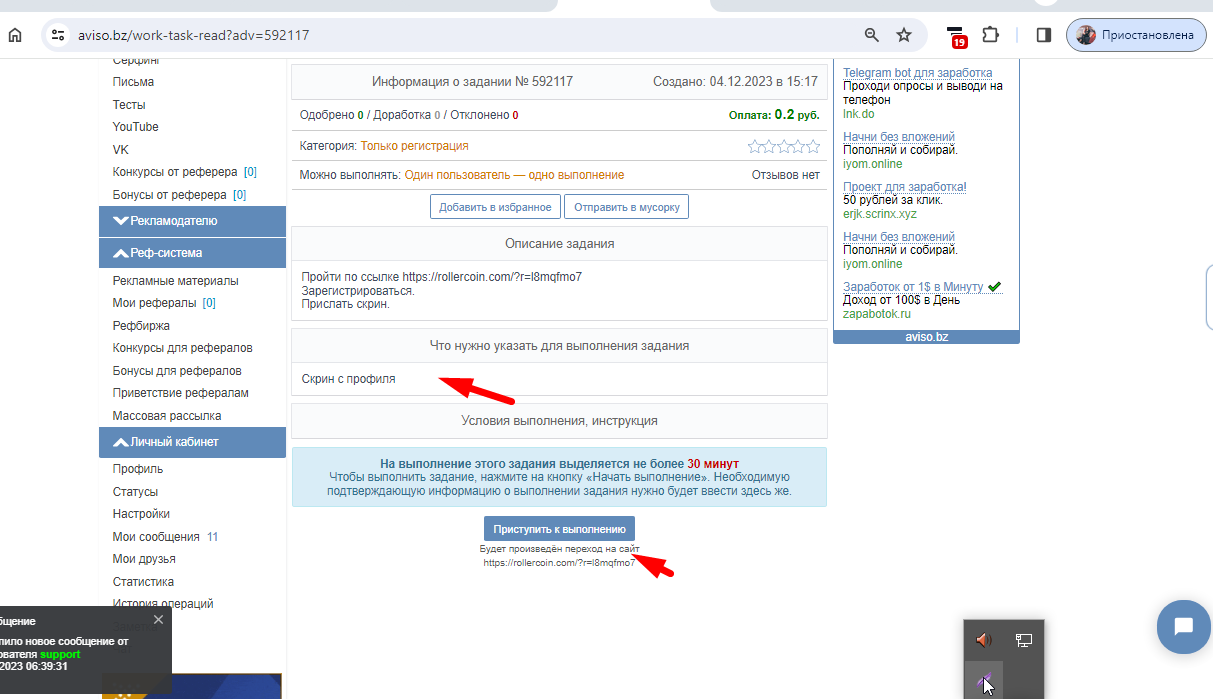Bookmark this page with the star icon
The image size is (1213, 699).
[x=904, y=35]
